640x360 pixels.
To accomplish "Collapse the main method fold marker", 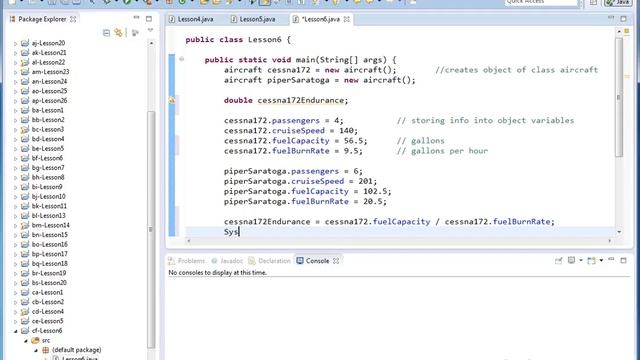I will (182, 59).
